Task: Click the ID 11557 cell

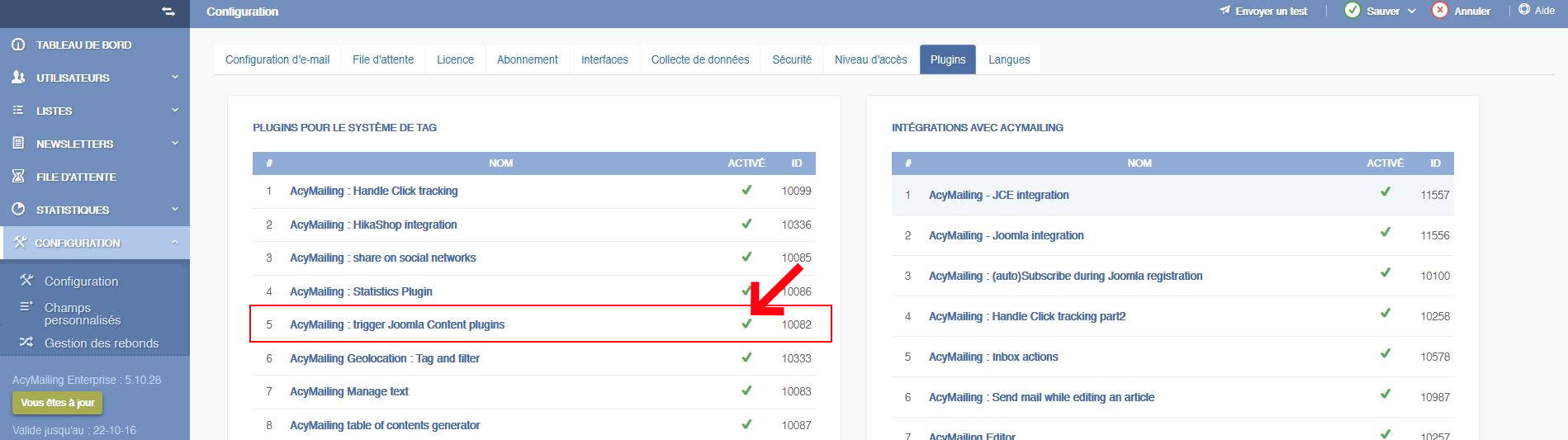Action: 1435,195
